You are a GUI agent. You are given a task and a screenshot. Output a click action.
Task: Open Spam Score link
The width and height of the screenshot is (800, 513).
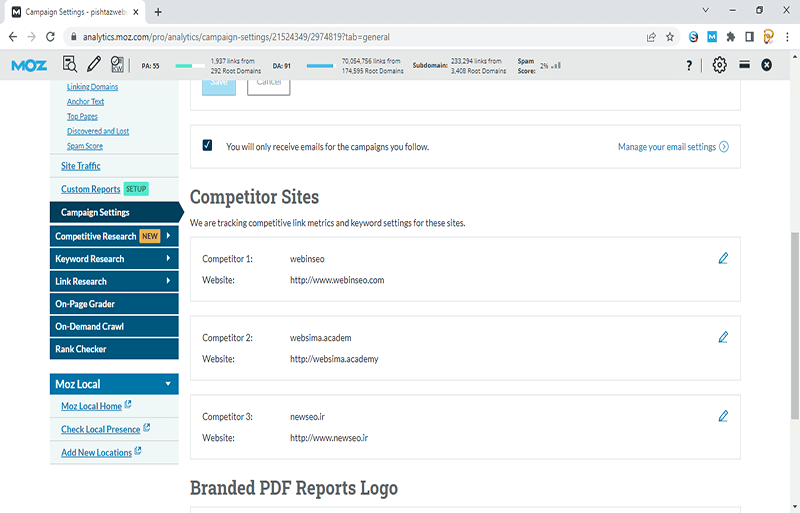point(85,146)
